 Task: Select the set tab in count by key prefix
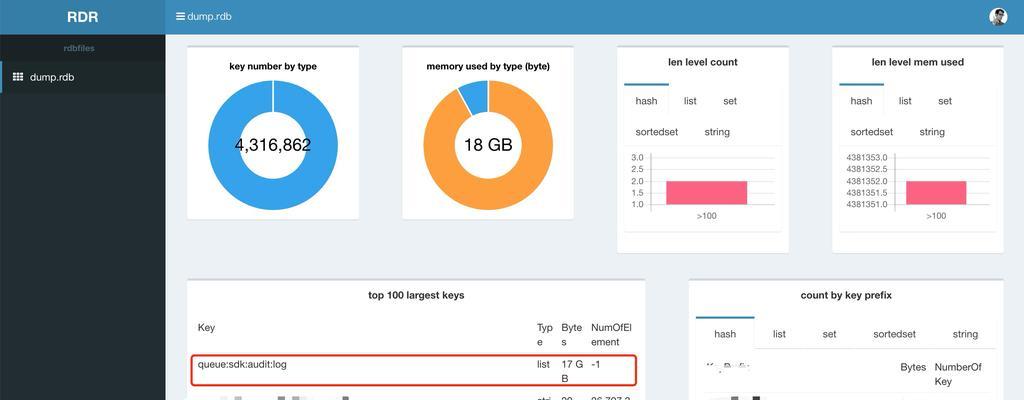(829, 333)
